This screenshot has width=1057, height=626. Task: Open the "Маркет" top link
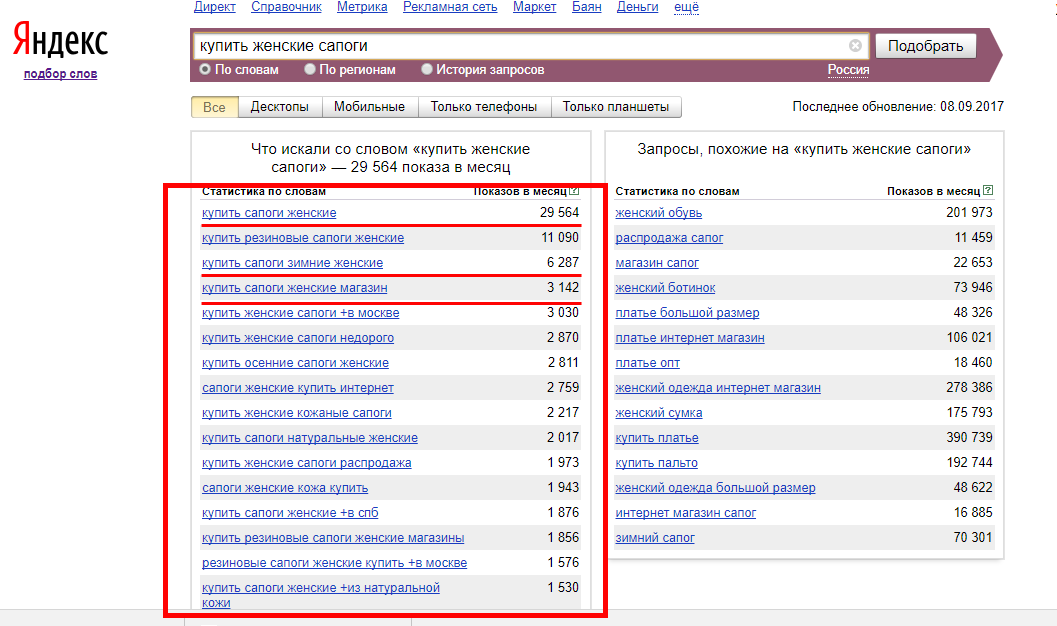pos(535,7)
